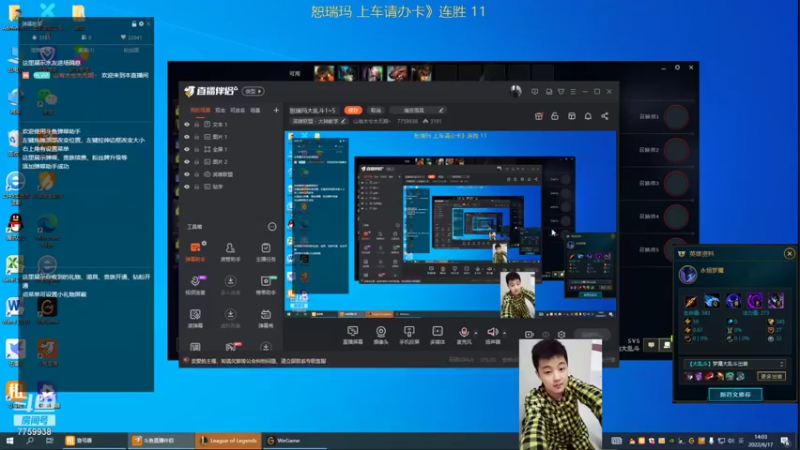This screenshot has height=450, width=800.
Task: Click first champion portrait in League top bar
Action: [324, 73]
